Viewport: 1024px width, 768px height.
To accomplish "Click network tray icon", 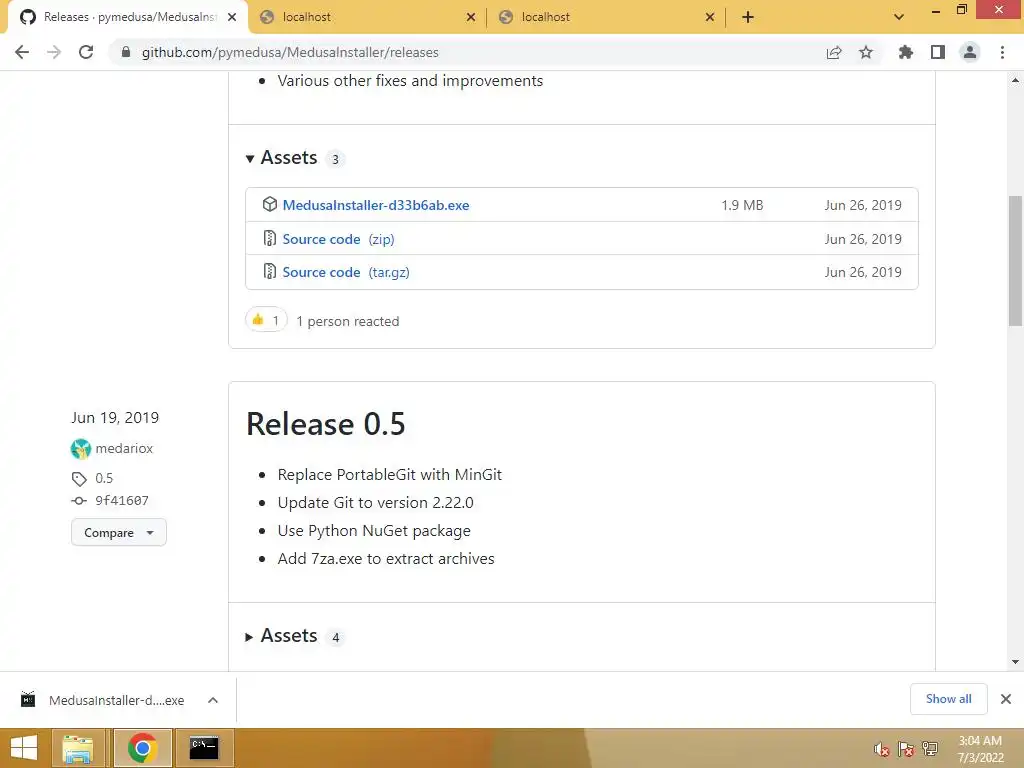I will point(930,749).
